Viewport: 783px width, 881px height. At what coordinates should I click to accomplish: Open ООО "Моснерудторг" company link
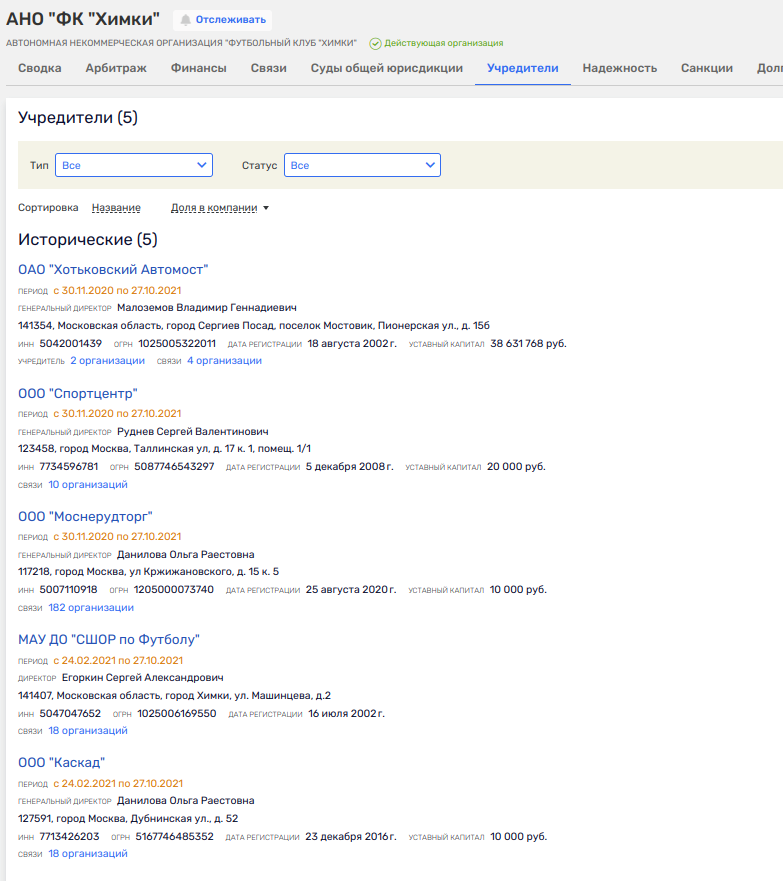click(85, 516)
